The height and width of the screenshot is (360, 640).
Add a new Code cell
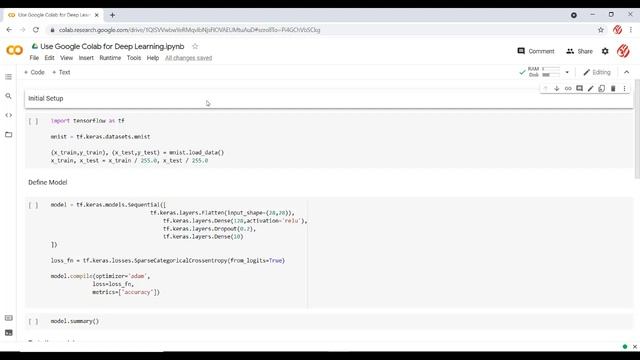point(34,72)
